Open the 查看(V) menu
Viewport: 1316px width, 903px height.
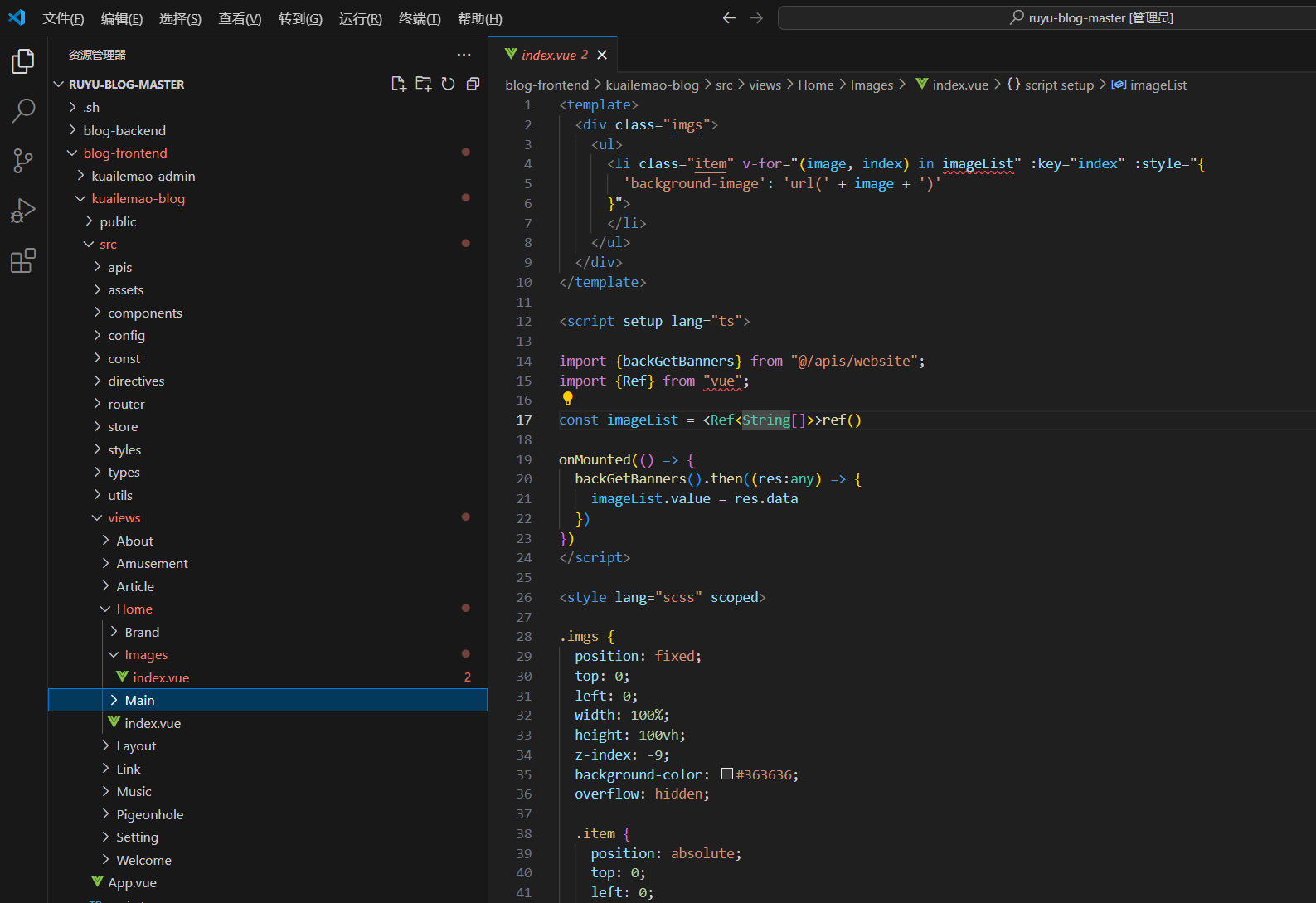[240, 18]
